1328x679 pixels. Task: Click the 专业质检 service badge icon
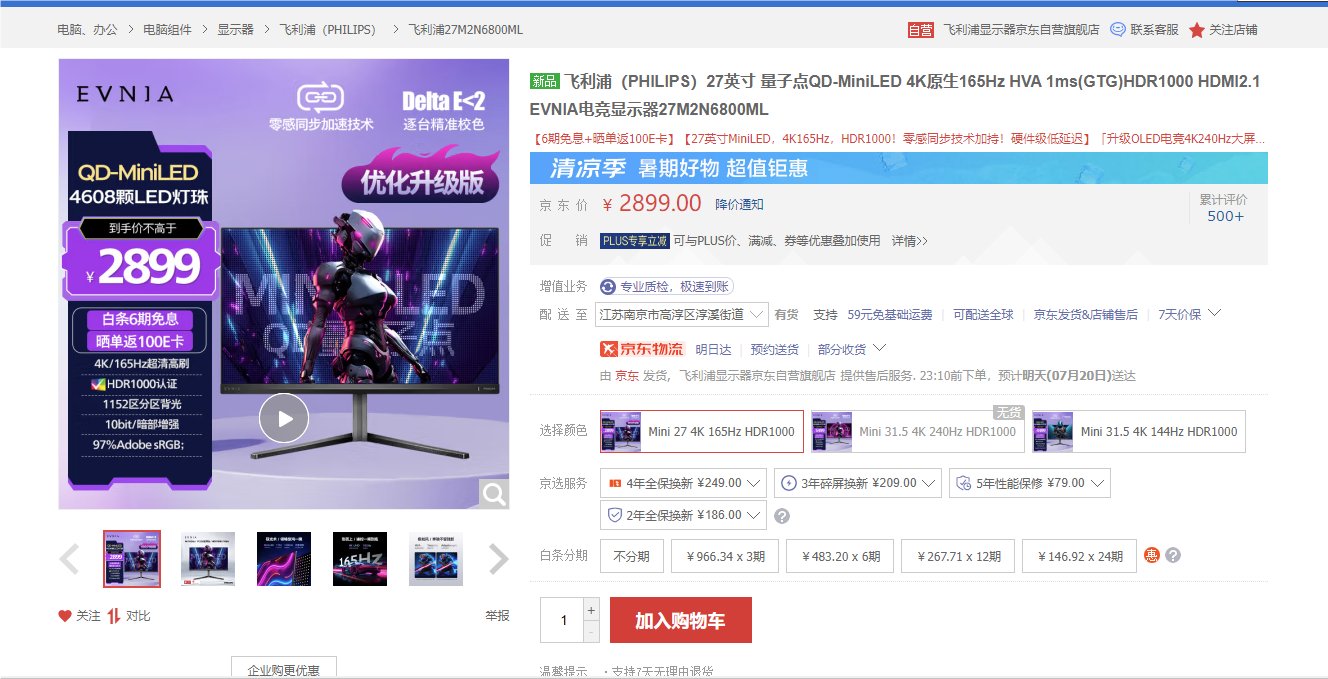point(608,287)
